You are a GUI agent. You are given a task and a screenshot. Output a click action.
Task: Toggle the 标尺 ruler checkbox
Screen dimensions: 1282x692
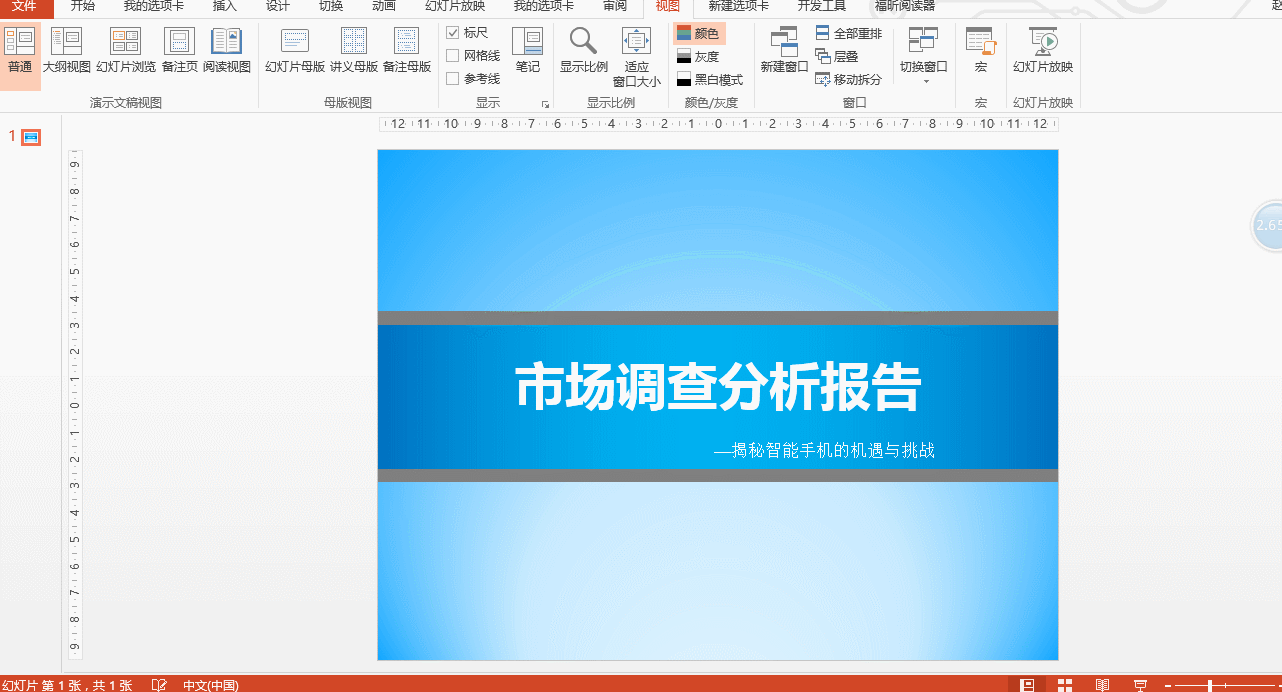pyautogui.click(x=454, y=31)
